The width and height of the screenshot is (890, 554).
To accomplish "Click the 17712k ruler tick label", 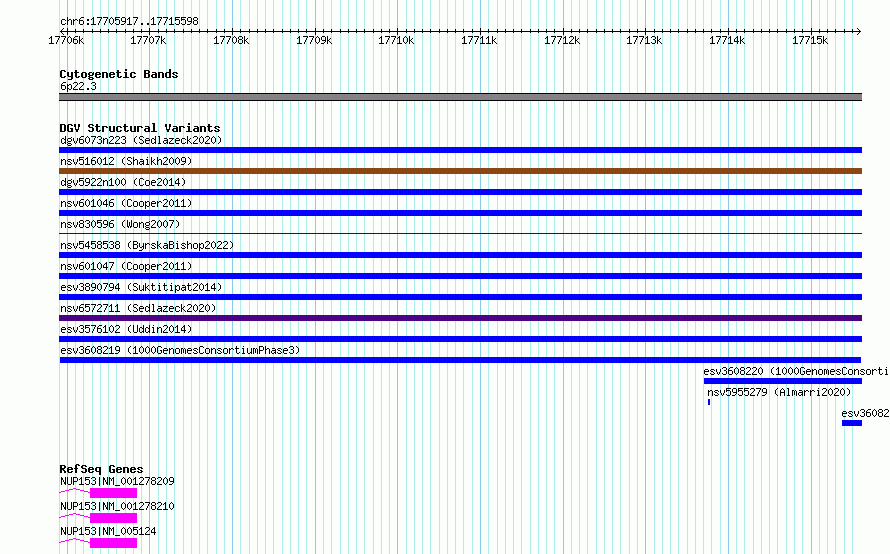I will point(562,40).
